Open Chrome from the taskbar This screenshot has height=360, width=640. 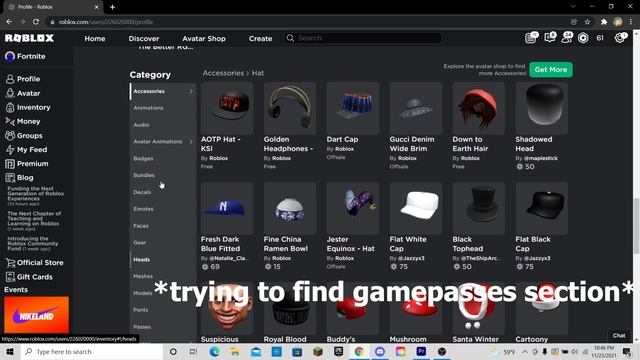click(359, 351)
